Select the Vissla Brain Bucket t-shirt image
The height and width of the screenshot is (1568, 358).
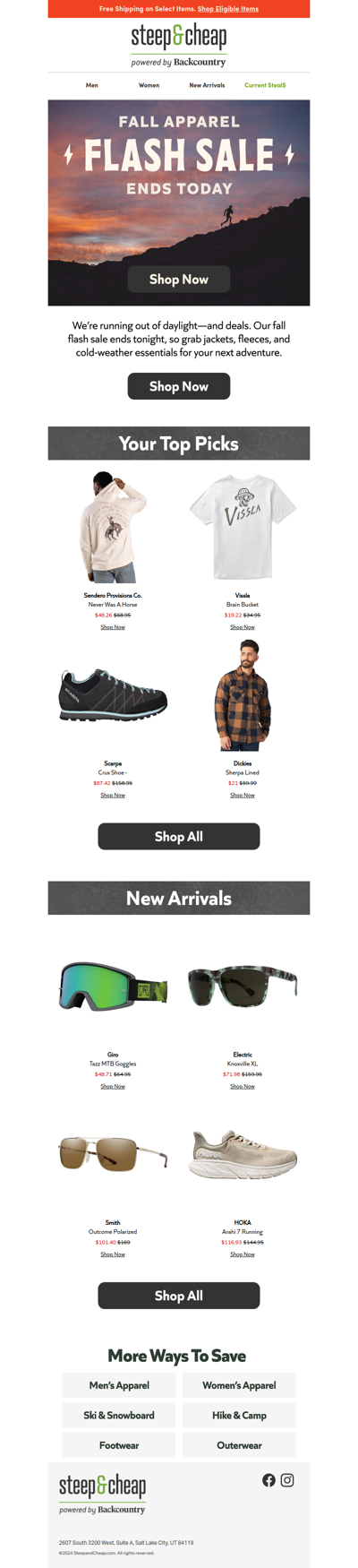coord(243,527)
